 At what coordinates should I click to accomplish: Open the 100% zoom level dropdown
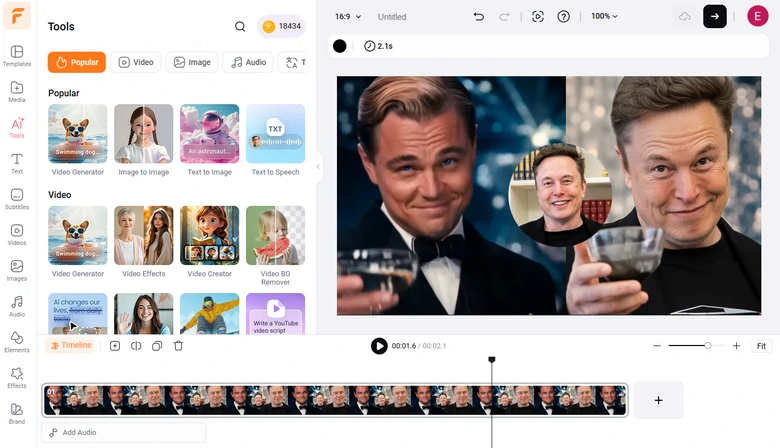tap(604, 17)
